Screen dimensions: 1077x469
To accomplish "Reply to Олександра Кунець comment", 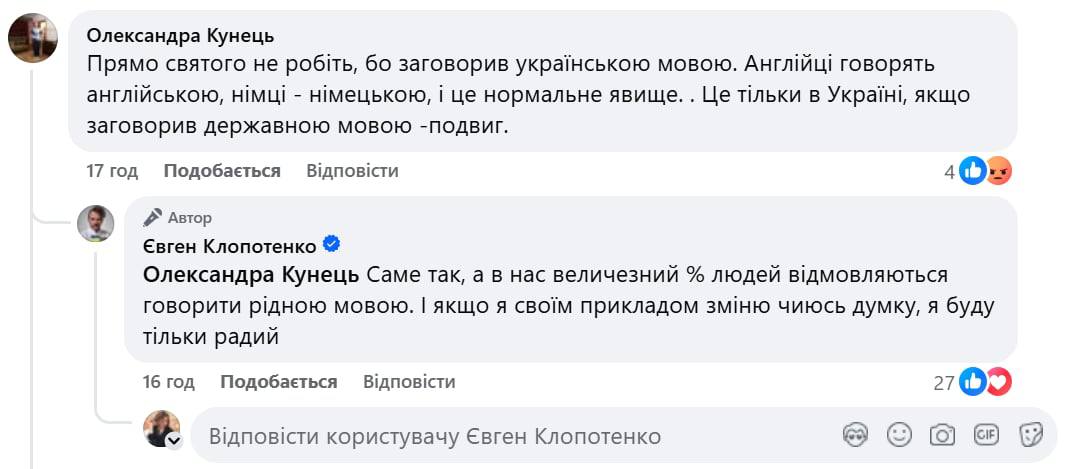I will (352, 171).
